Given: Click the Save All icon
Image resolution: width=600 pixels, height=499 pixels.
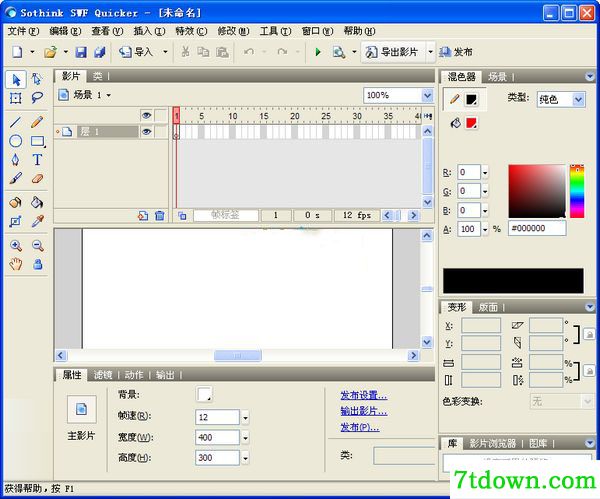Looking at the screenshot, I should (99, 52).
